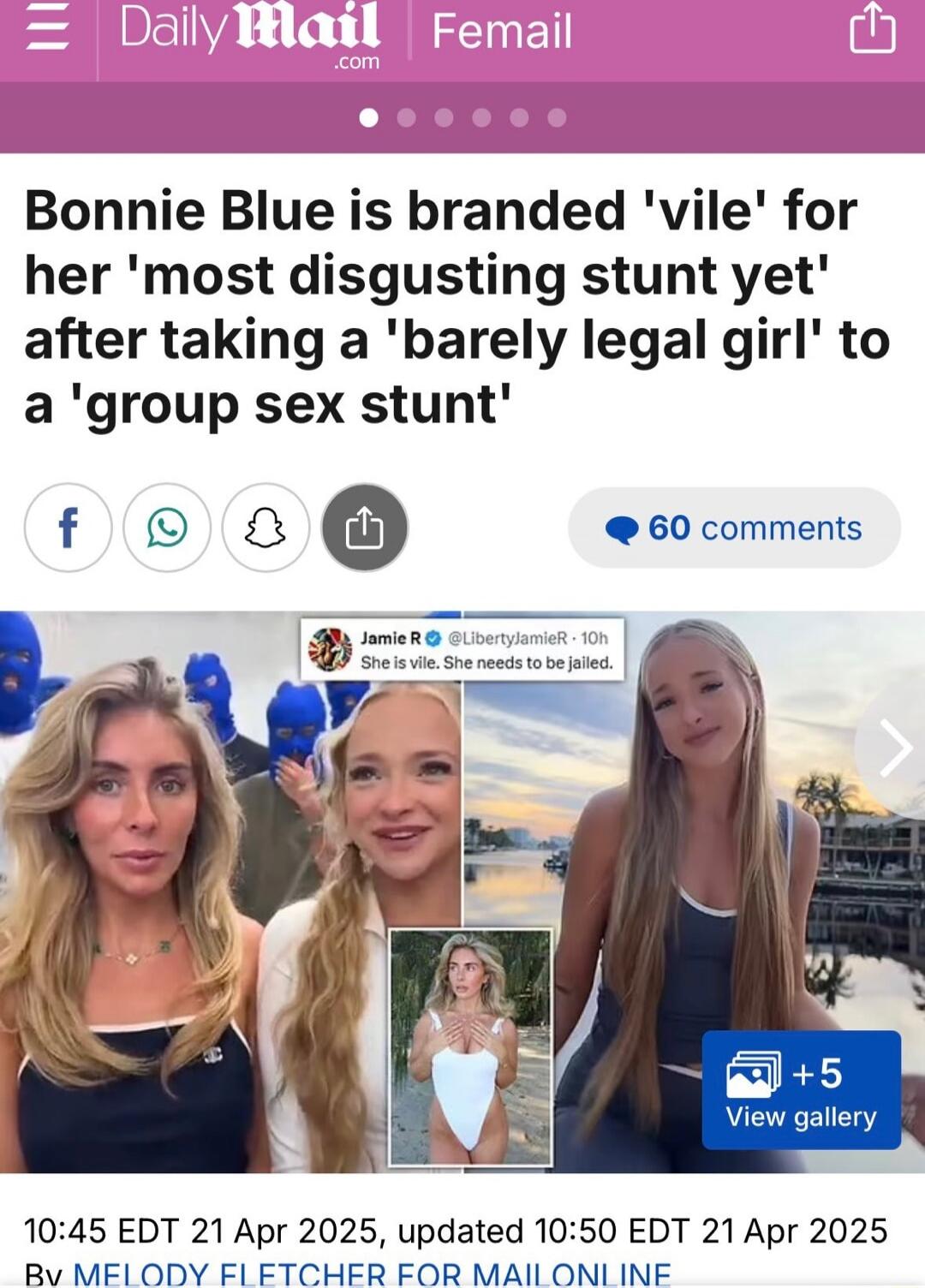Open the white swimsuit inset photo
Screen dimensions: 925x1288
(x=470, y=1046)
